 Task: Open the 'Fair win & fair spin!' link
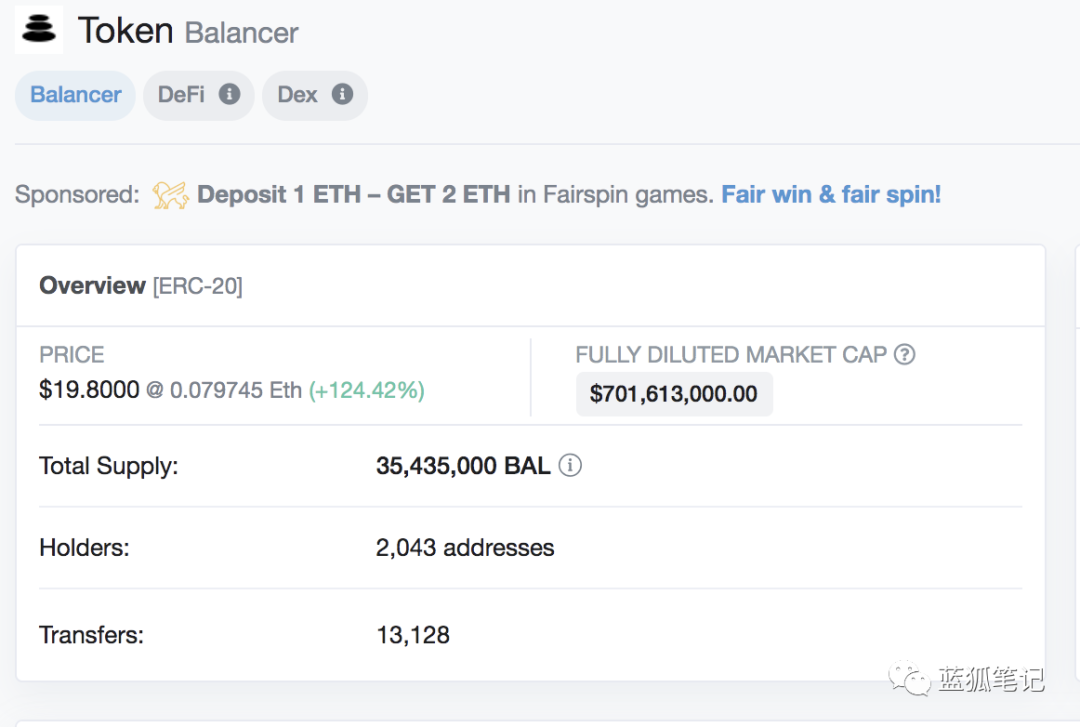coord(831,194)
